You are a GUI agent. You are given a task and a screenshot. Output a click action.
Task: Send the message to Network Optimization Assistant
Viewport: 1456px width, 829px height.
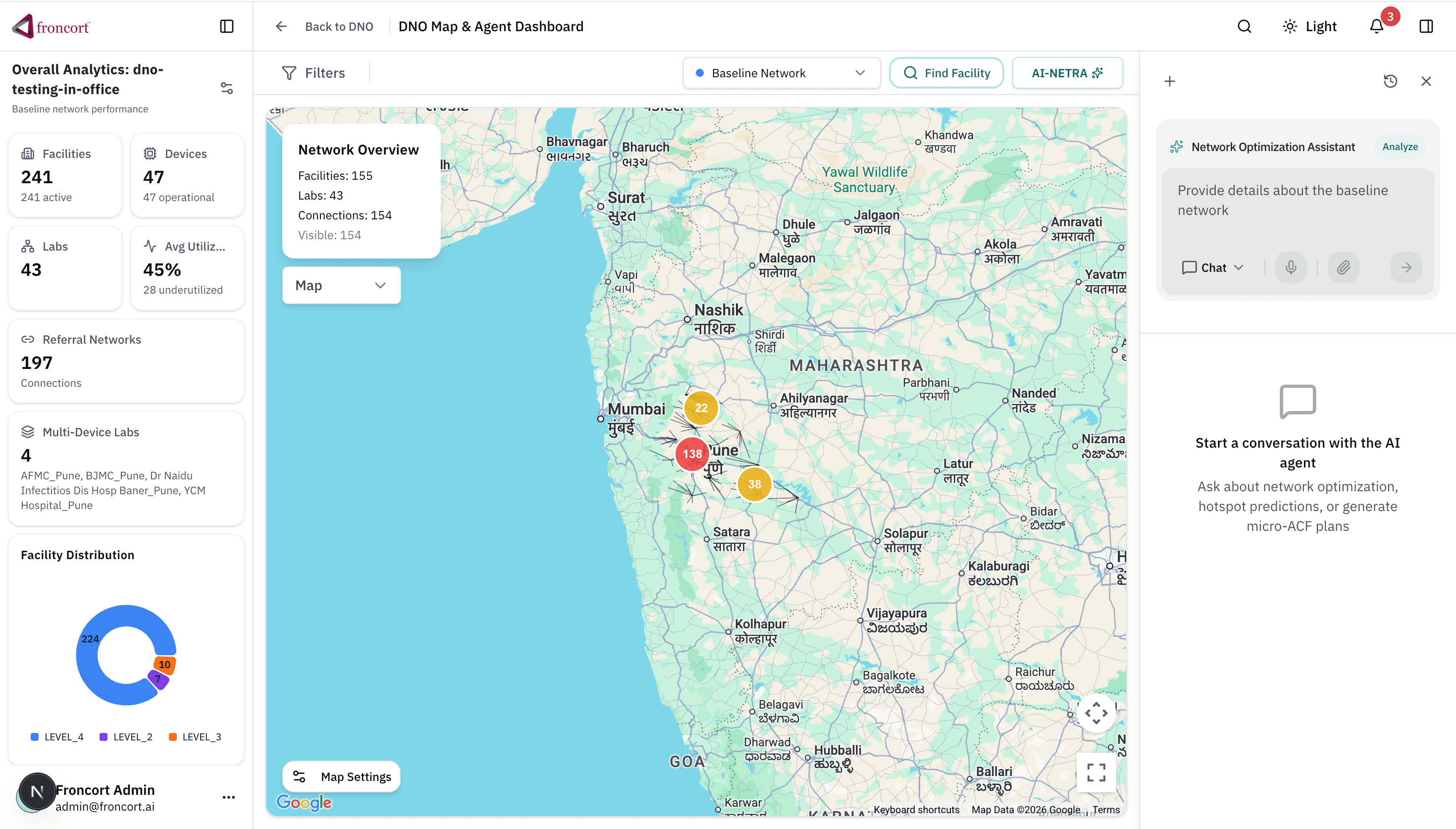(x=1405, y=267)
